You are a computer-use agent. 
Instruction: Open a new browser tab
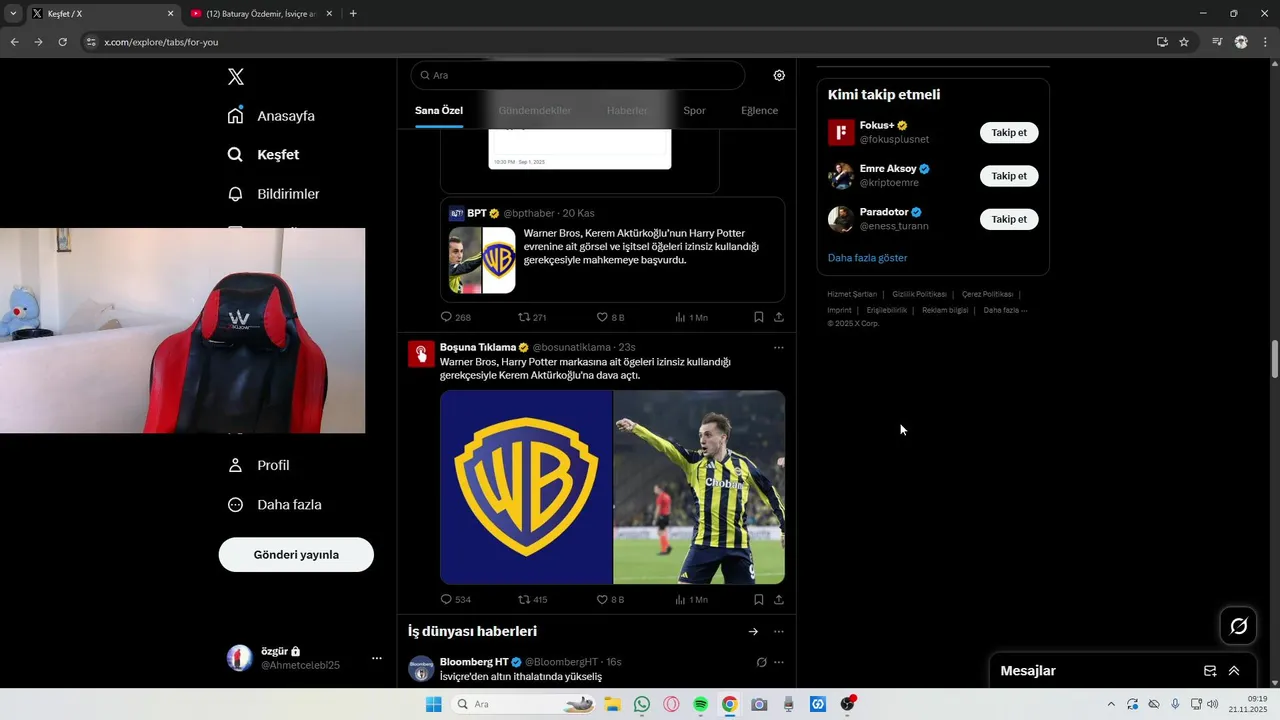(x=353, y=14)
